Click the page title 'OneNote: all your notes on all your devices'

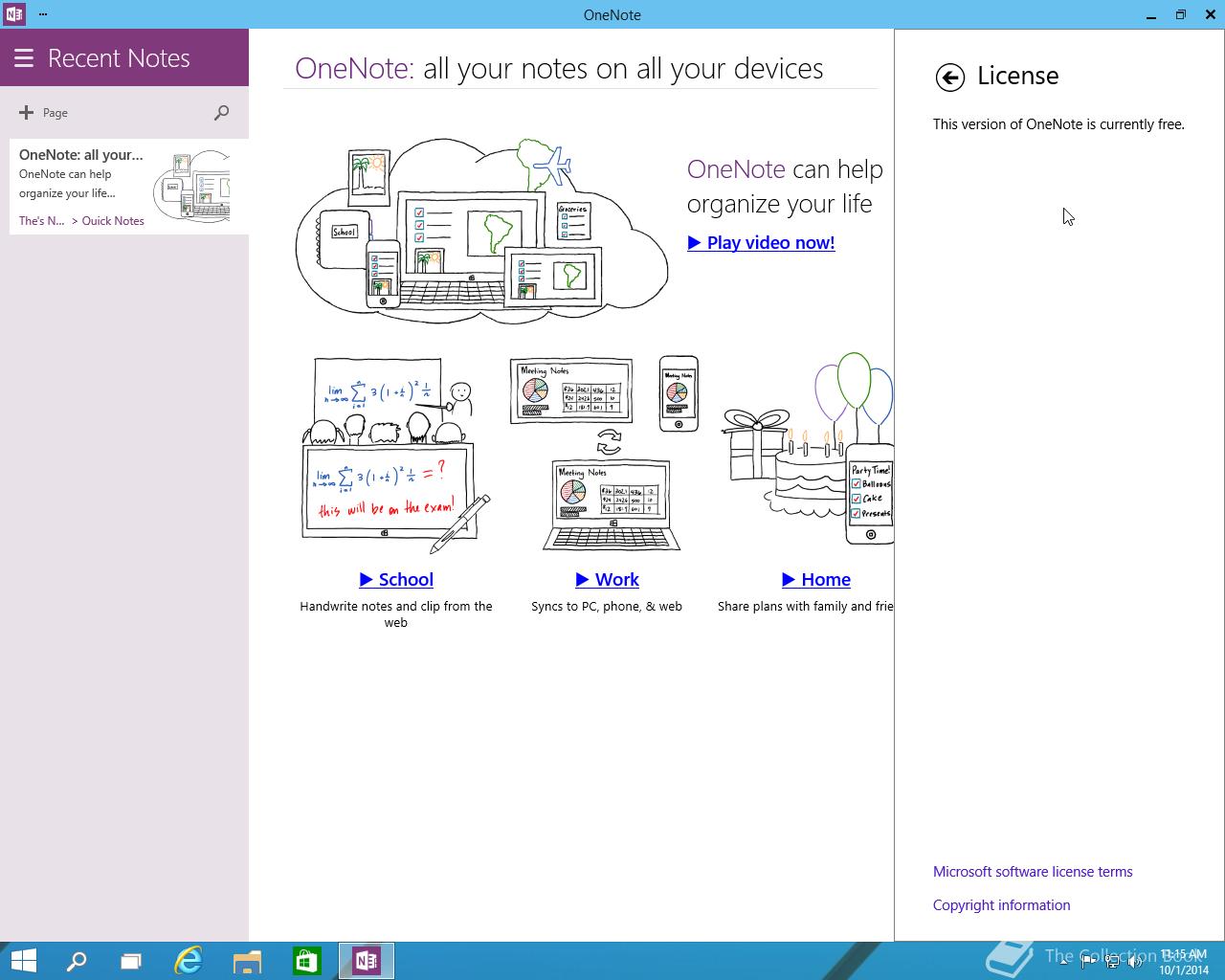coord(559,69)
